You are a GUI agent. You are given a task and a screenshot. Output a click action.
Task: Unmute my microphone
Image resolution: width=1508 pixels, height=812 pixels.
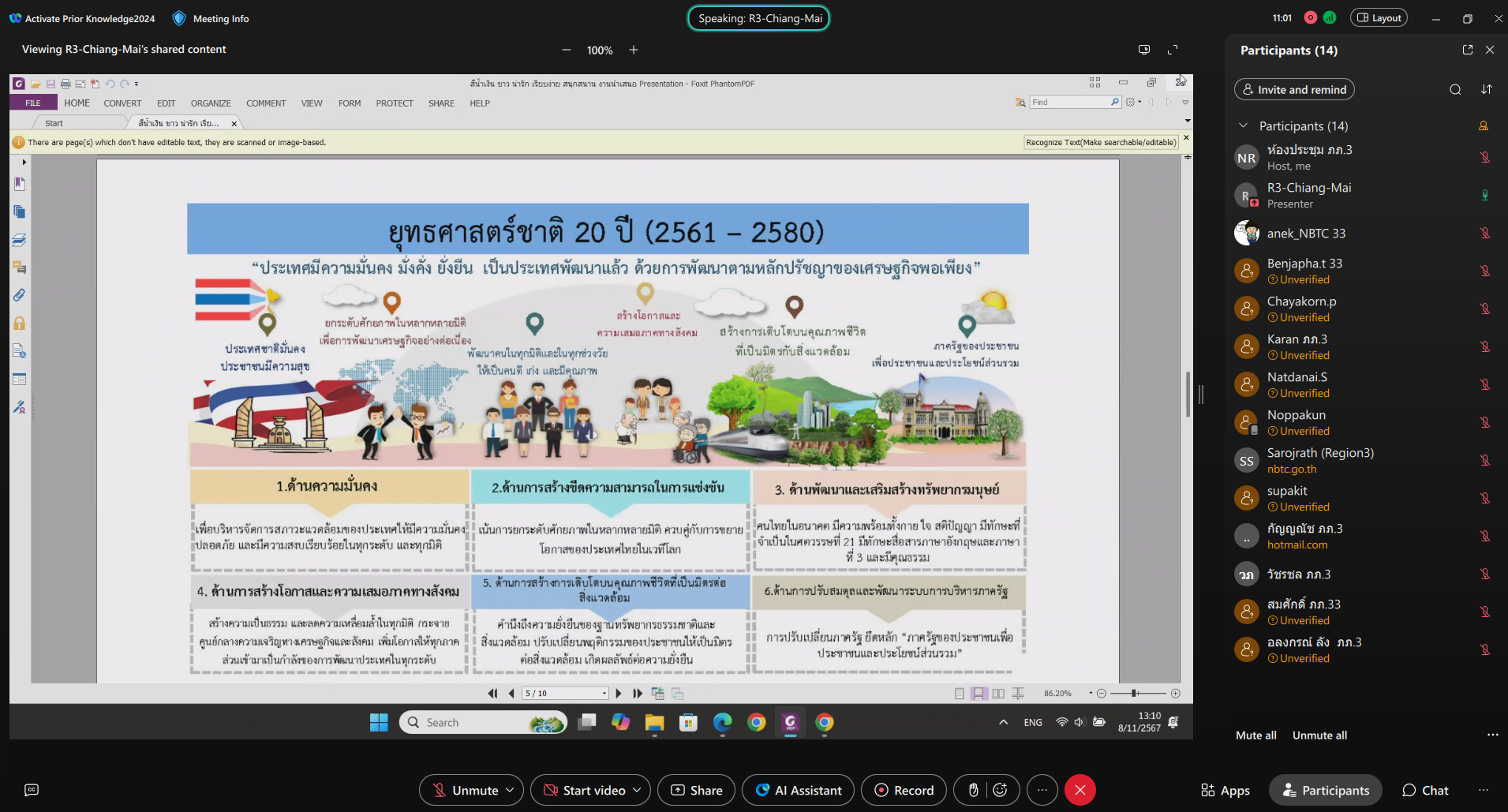(466, 790)
